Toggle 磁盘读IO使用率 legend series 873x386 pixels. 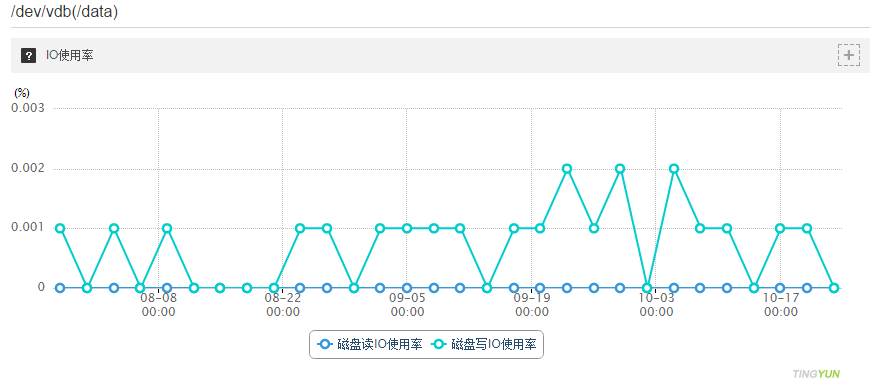370,345
